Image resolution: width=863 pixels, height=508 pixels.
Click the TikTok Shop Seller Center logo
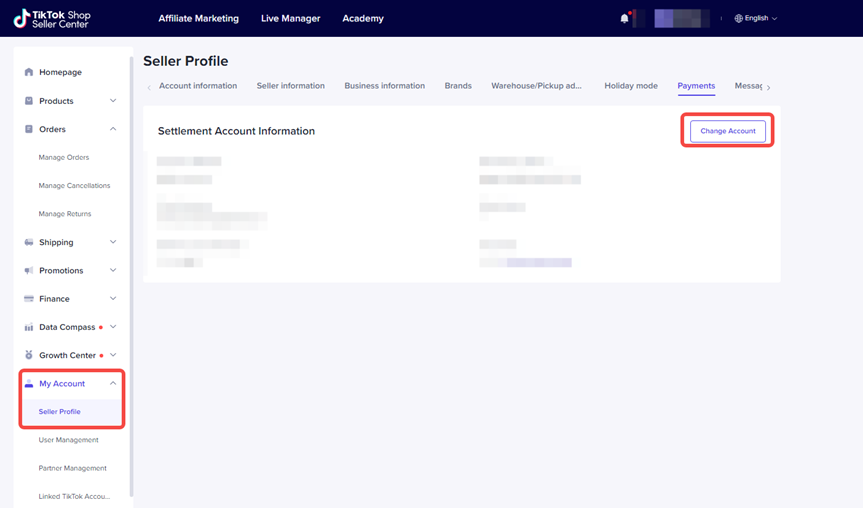52,19
